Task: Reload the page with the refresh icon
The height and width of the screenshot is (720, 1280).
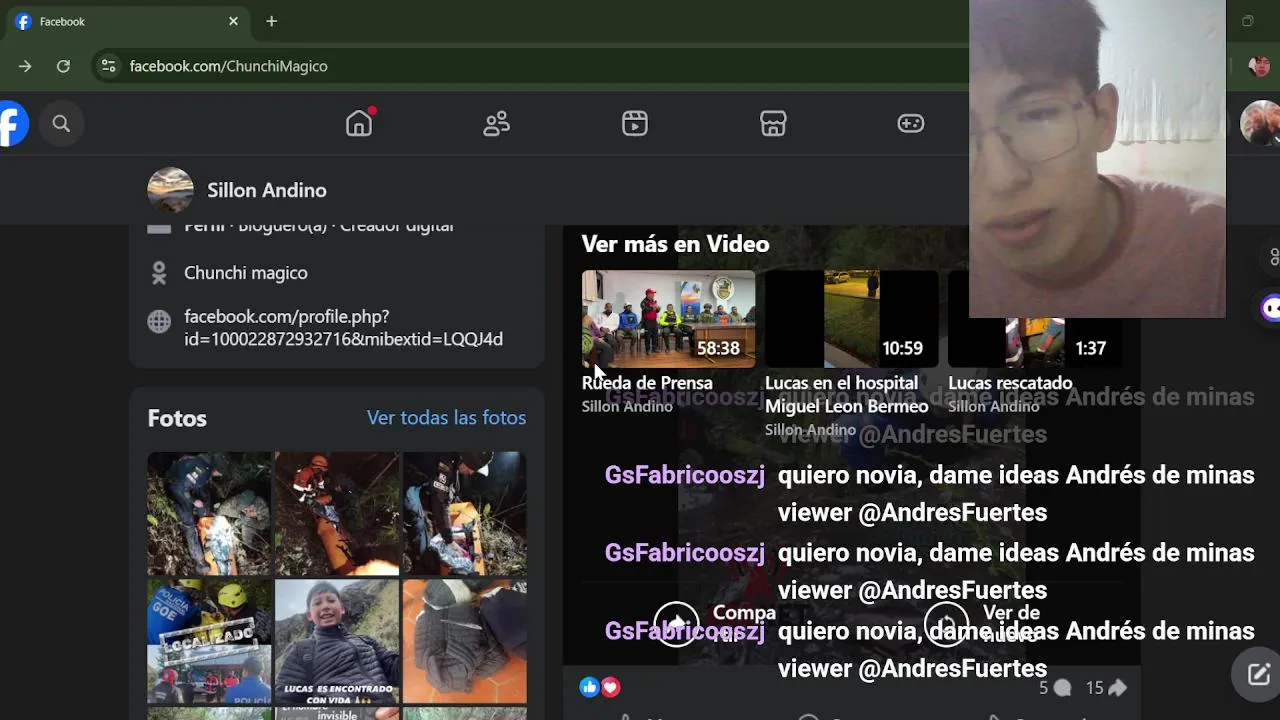Action: 63,66
